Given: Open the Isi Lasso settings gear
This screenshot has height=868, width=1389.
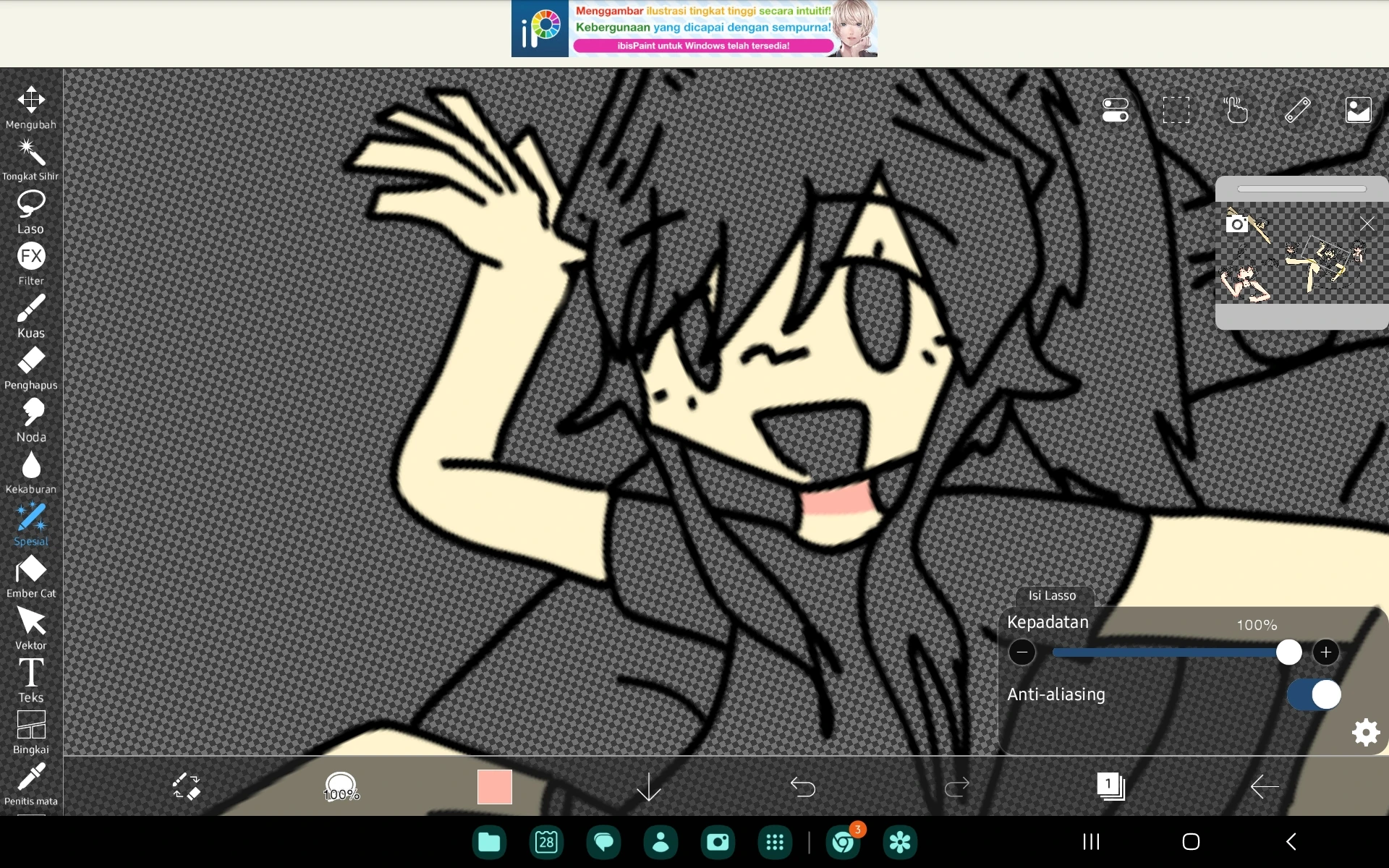Looking at the screenshot, I should tap(1365, 732).
